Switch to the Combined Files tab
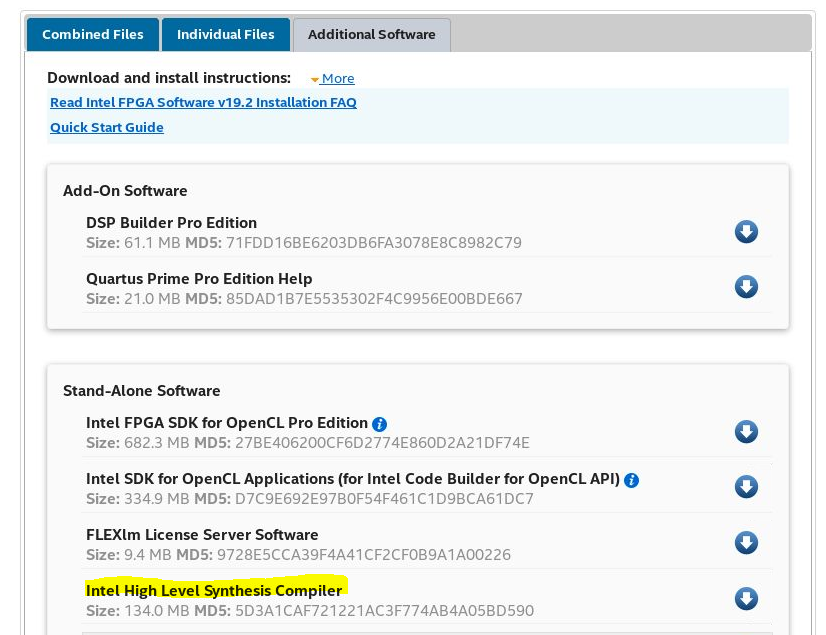This screenshot has width=826, height=635. point(92,34)
